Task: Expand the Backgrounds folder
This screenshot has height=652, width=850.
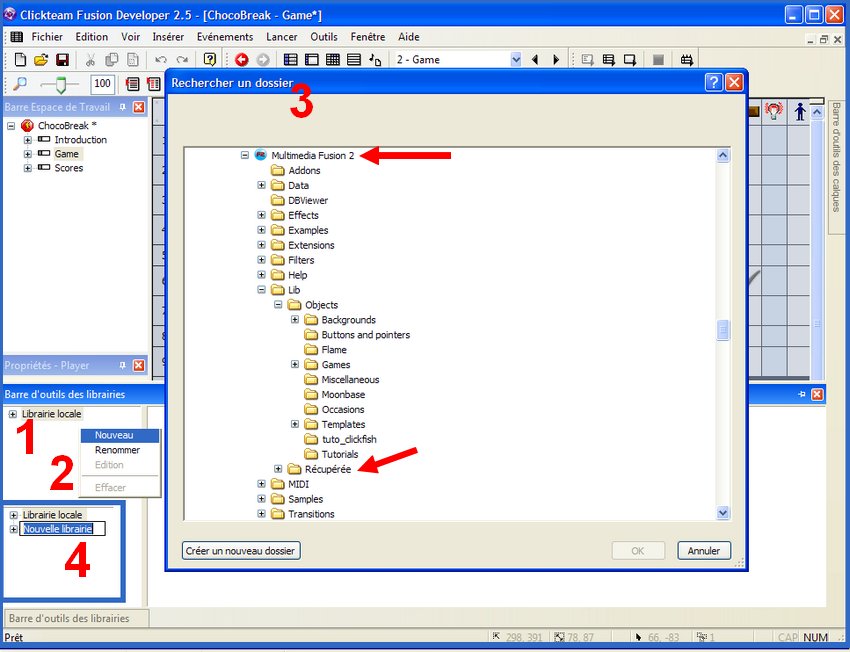Action: click(x=295, y=320)
